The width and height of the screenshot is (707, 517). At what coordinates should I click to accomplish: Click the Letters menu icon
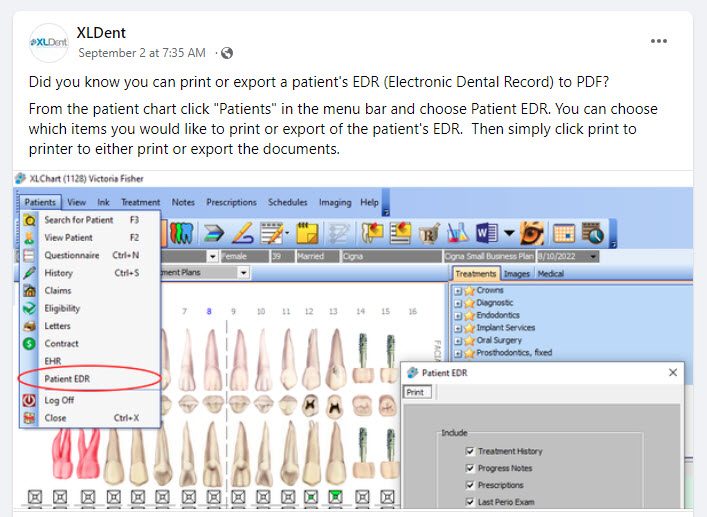(x=29, y=326)
